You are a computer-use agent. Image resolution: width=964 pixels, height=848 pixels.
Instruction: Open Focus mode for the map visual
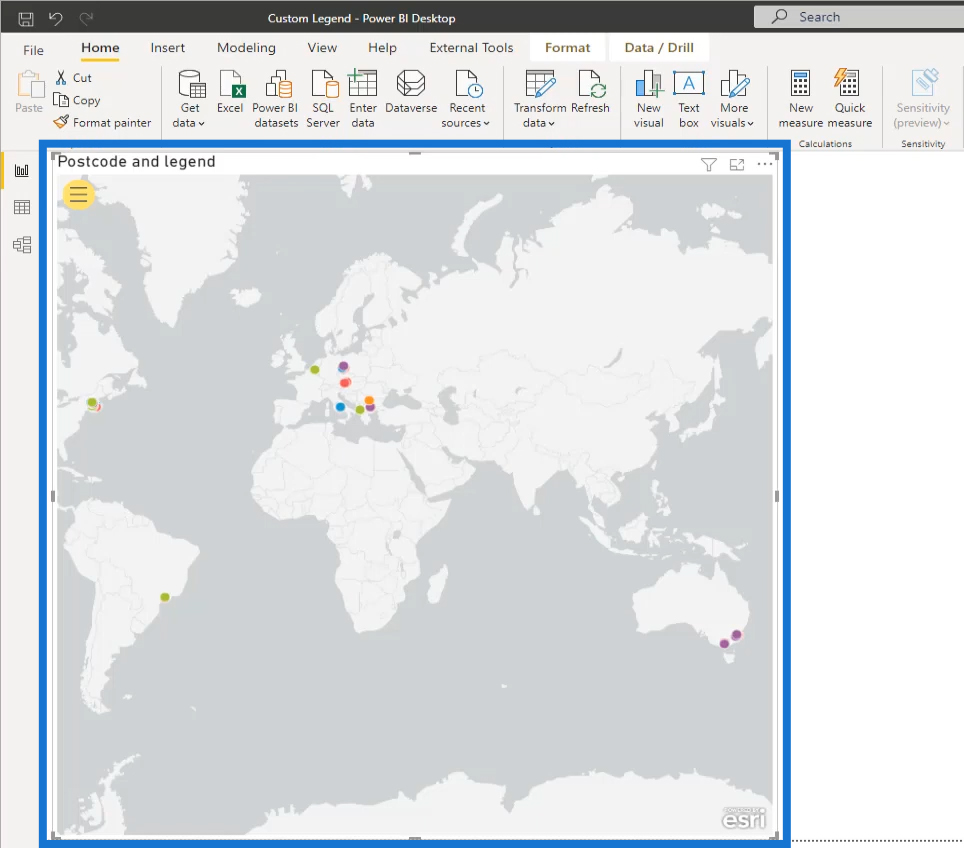pyautogui.click(x=737, y=164)
